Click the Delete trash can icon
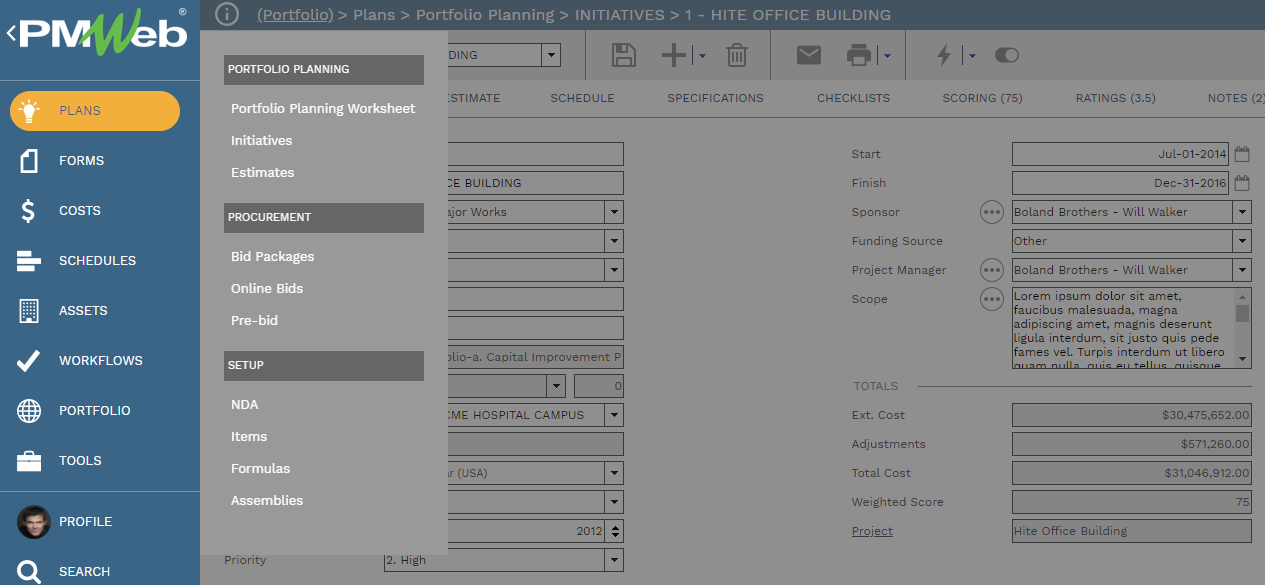Viewport: 1265px width, 585px height. tap(737, 56)
